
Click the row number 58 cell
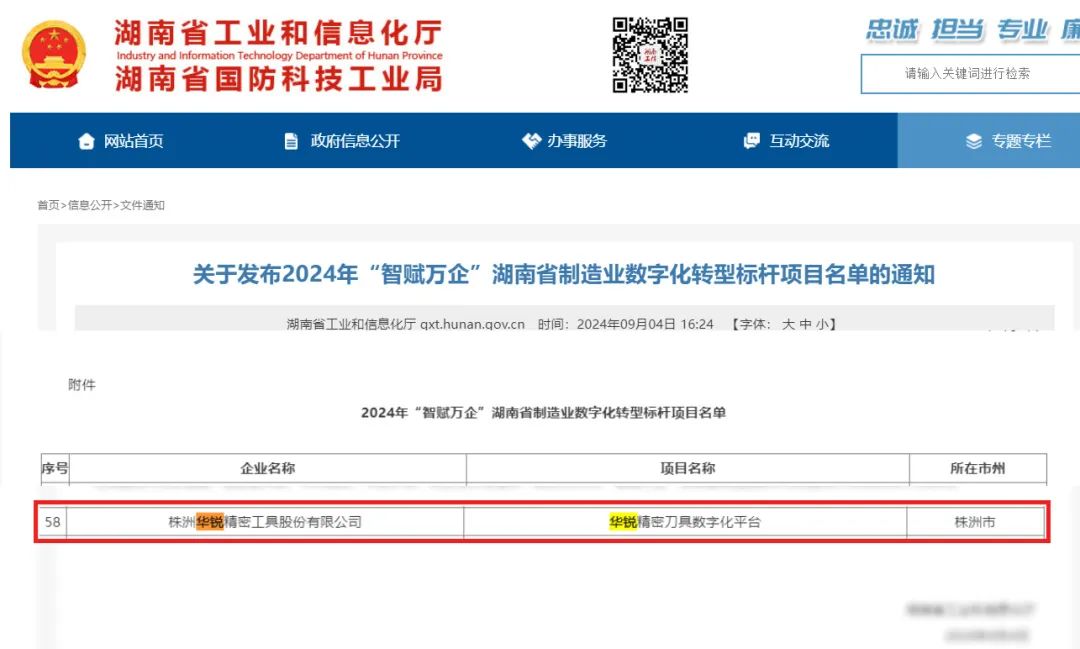[x=53, y=522]
